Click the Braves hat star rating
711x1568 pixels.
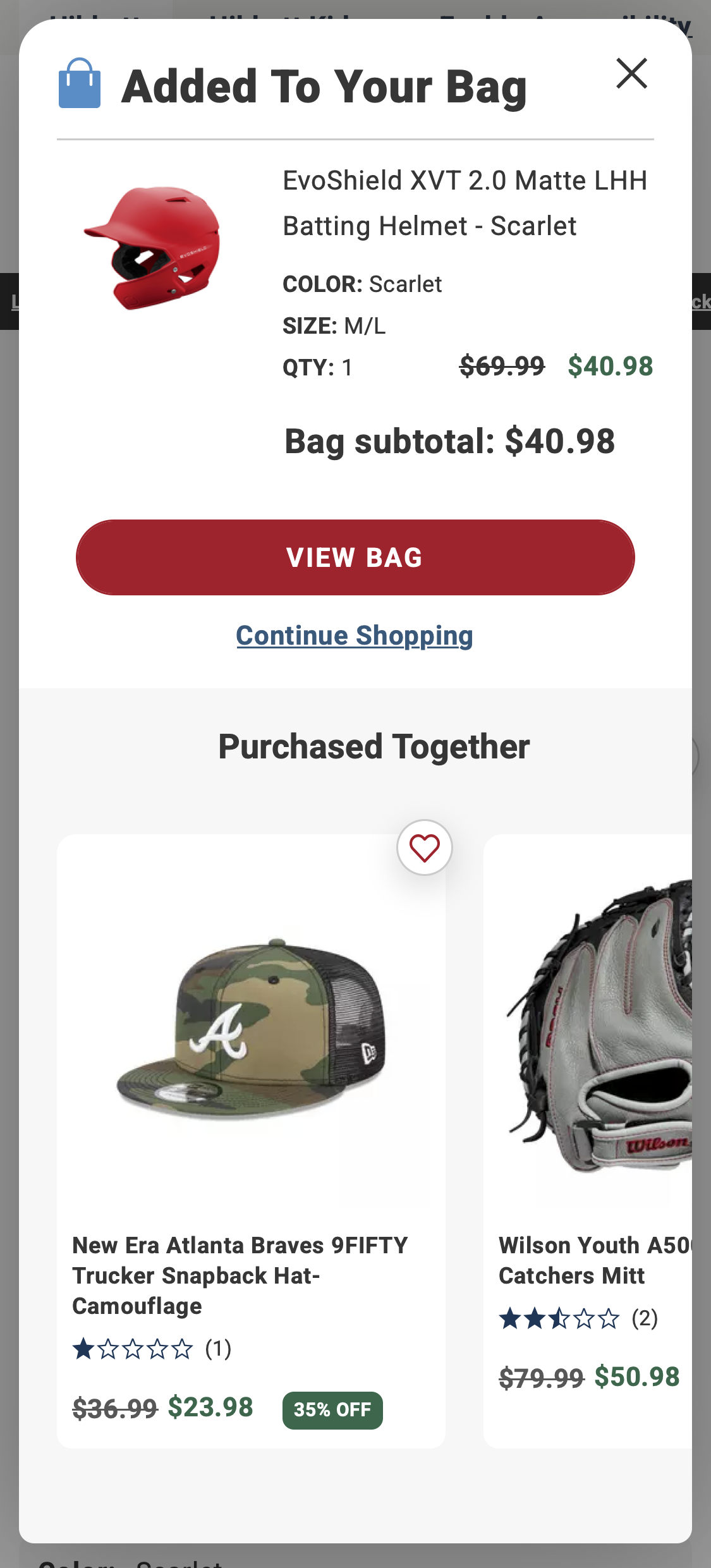point(133,1349)
